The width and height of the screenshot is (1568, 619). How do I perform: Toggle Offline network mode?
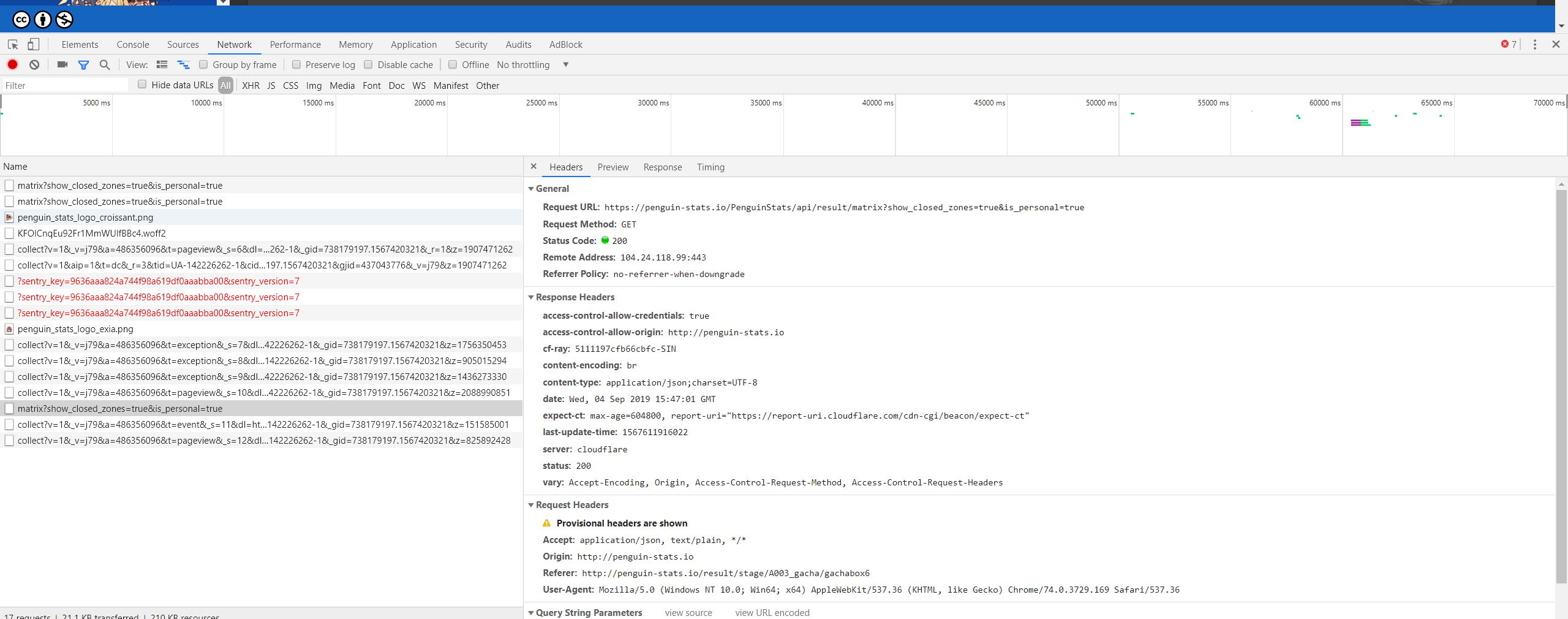pyautogui.click(x=453, y=64)
